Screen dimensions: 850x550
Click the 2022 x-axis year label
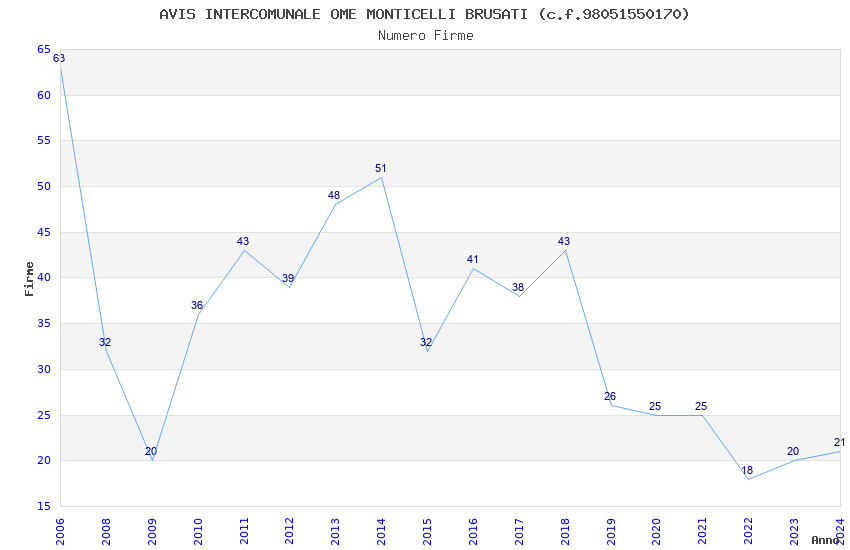(x=749, y=531)
